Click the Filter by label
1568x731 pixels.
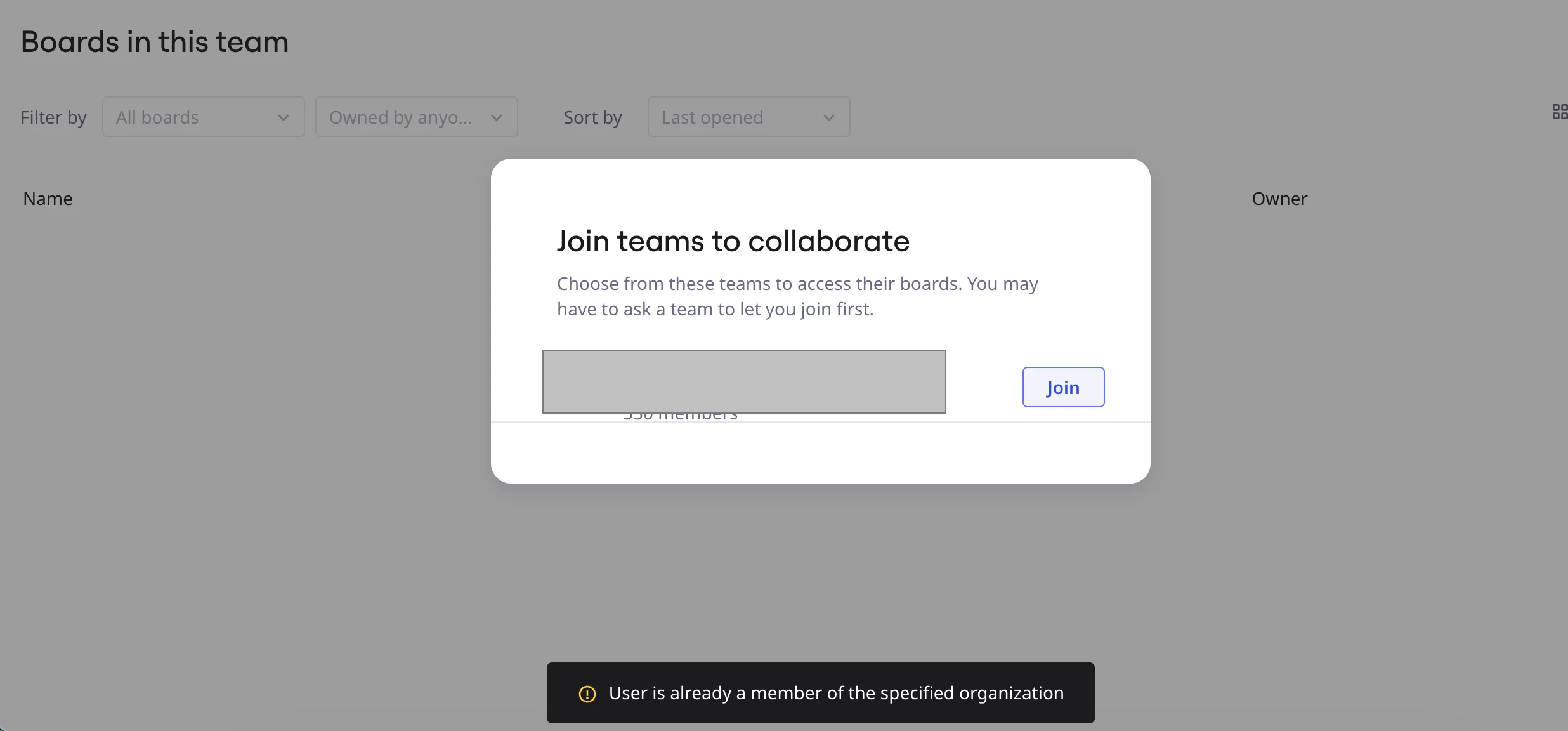click(x=53, y=118)
